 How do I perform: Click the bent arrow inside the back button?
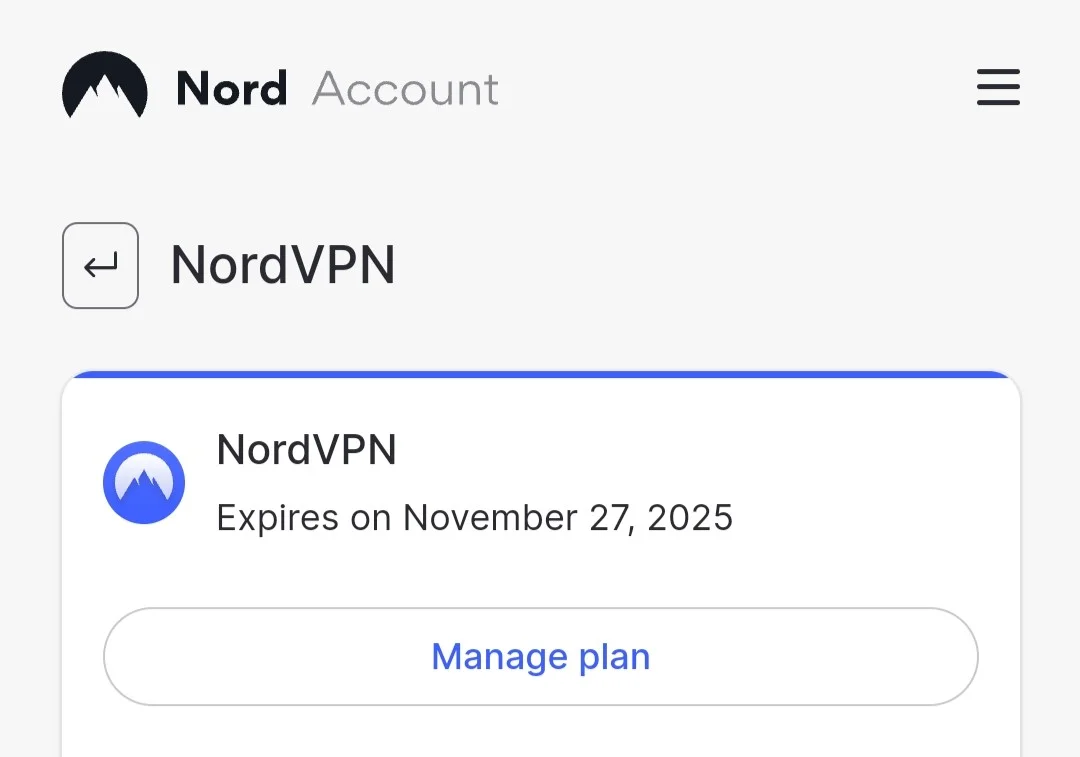coord(101,265)
